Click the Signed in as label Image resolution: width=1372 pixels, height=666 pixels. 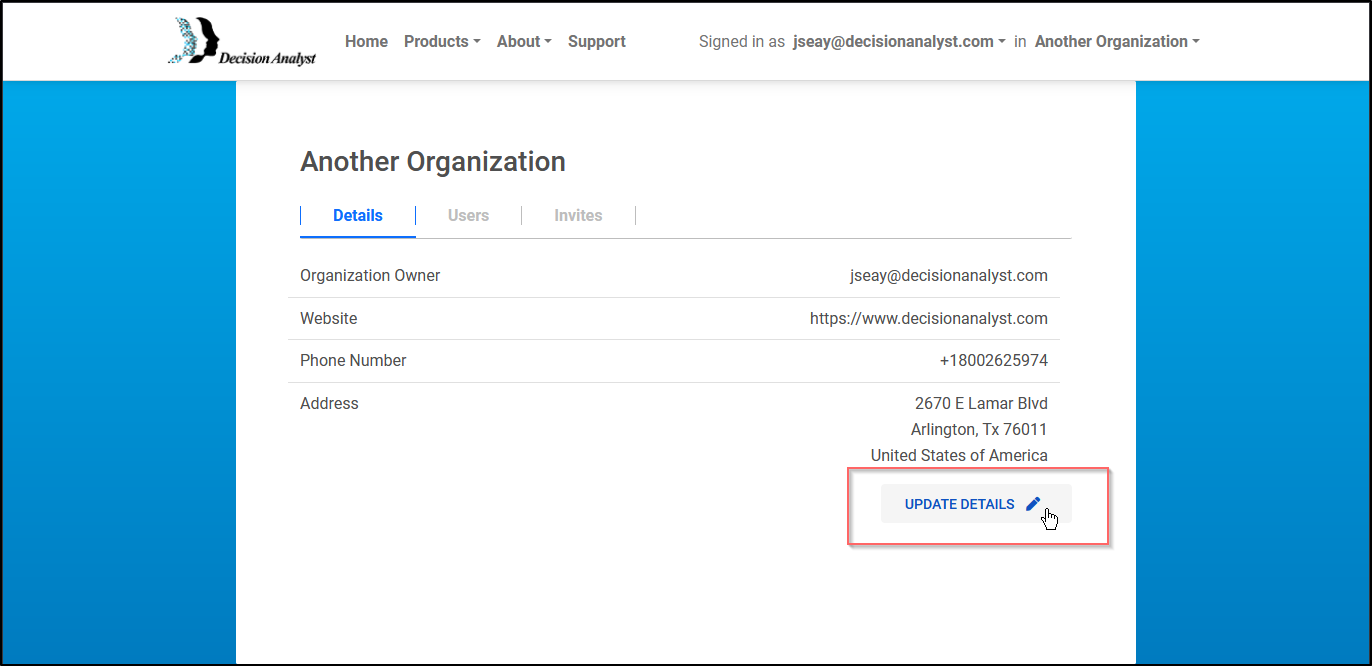[741, 41]
